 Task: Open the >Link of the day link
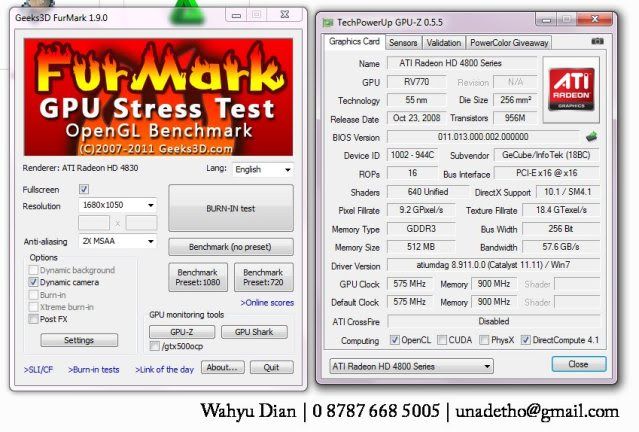click(x=164, y=370)
